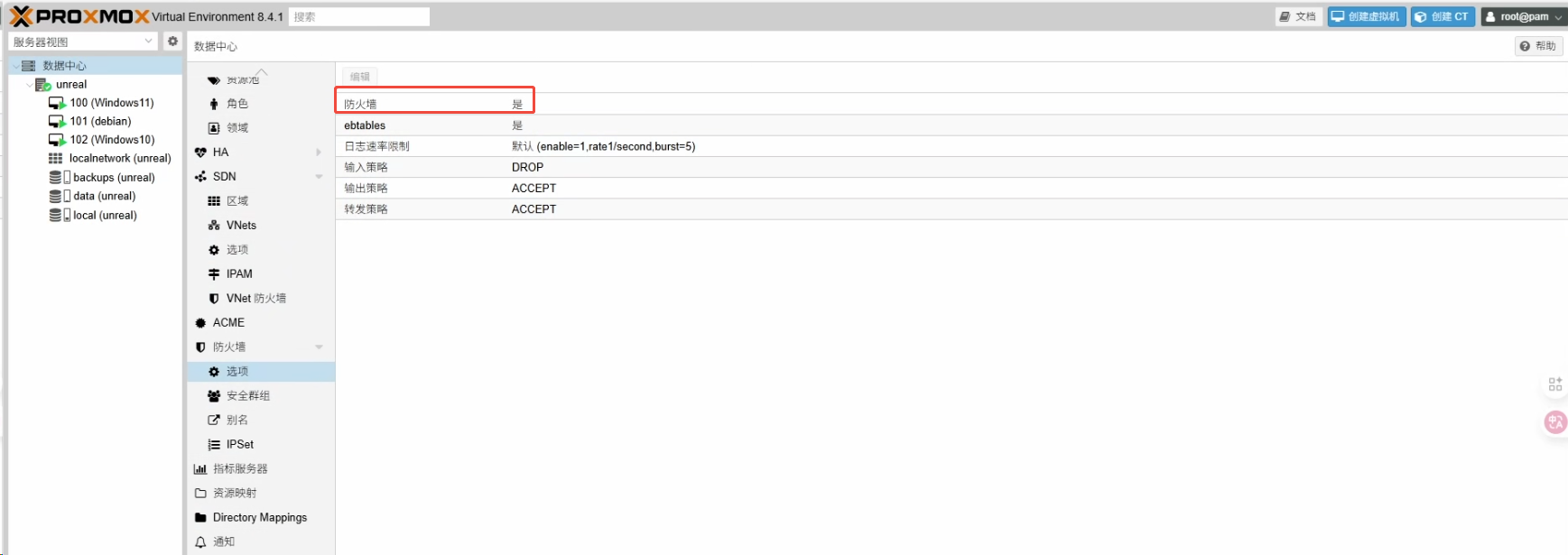
Task: Select the 输入策略 DROP row
Action: coord(434,167)
